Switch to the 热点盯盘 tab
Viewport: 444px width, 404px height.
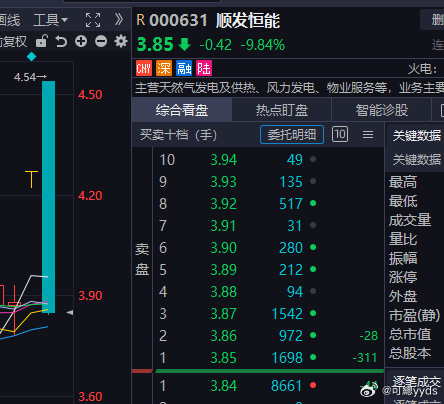point(282,110)
